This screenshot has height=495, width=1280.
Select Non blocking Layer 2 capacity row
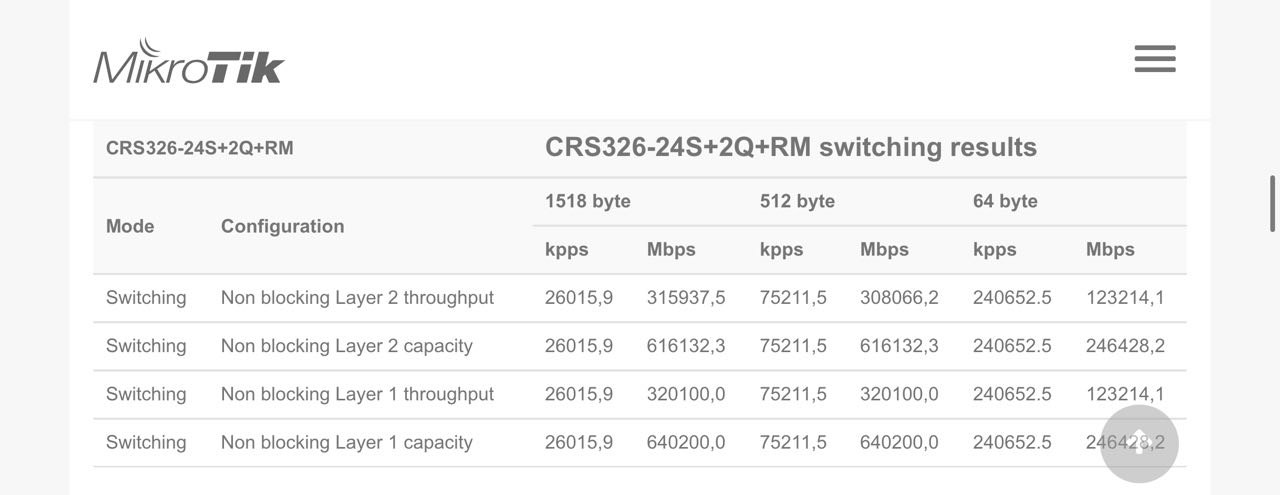click(640, 346)
